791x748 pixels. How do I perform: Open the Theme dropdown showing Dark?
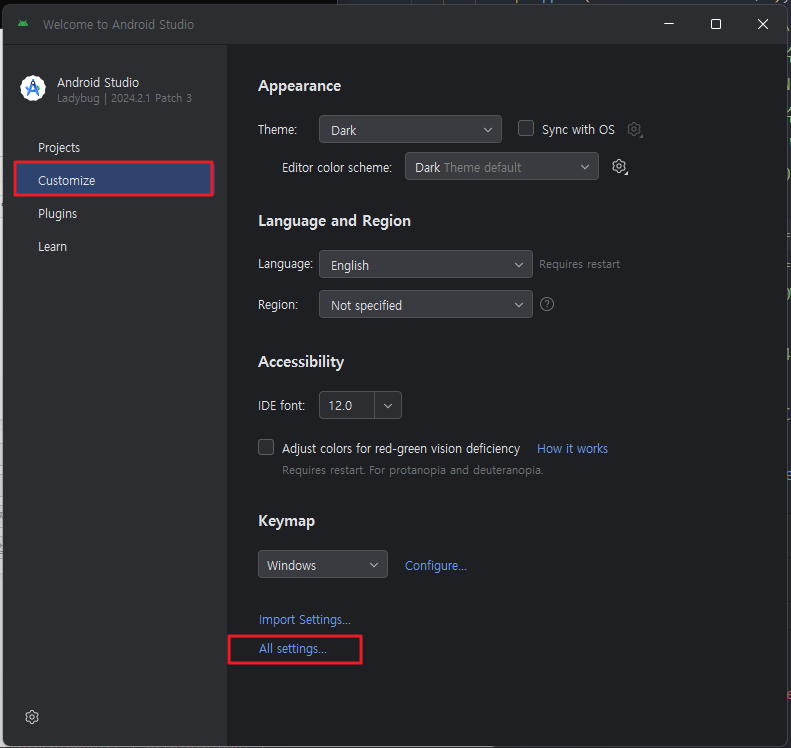pyautogui.click(x=410, y=129)
